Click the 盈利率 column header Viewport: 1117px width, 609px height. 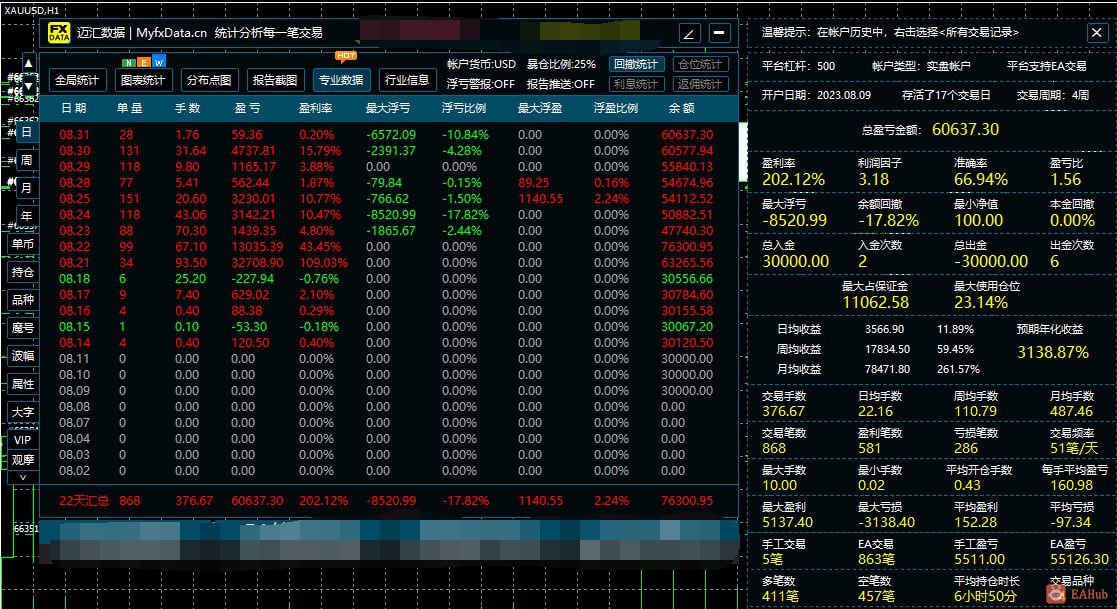[x=317, y=108]
